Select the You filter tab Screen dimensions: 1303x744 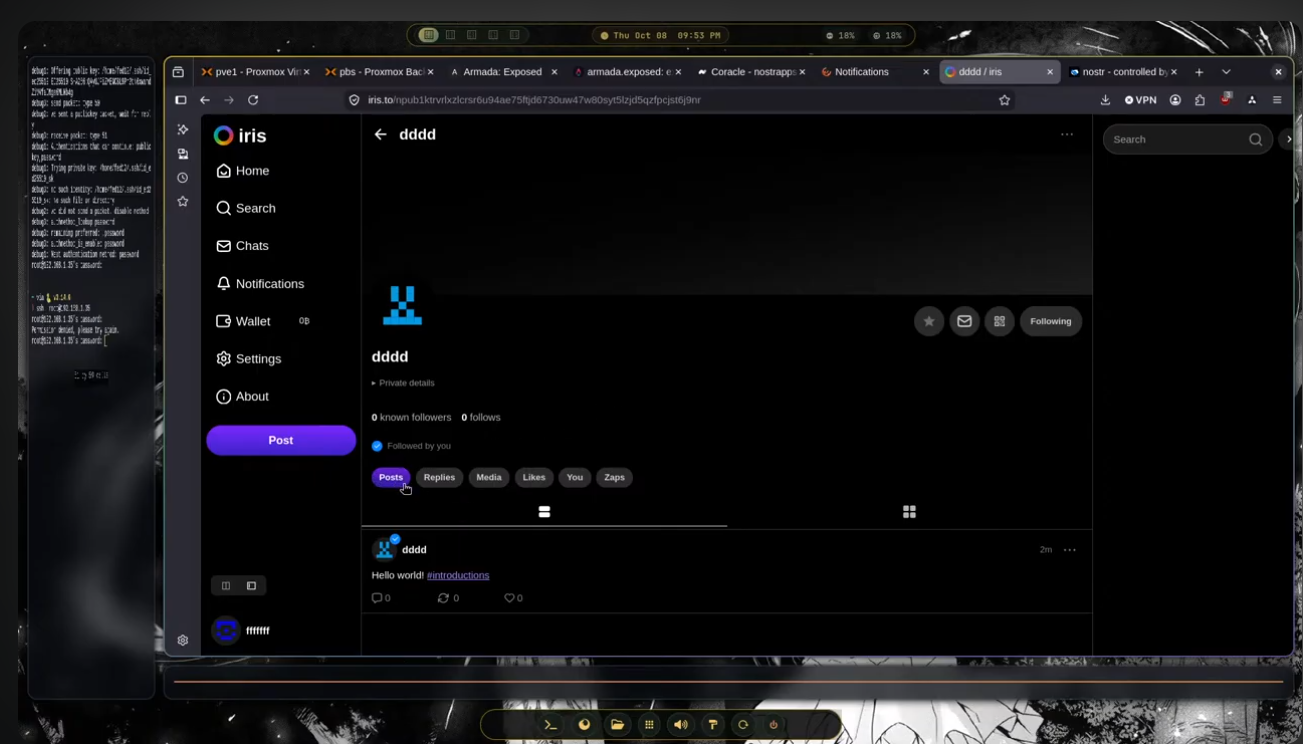click(575, 477)
